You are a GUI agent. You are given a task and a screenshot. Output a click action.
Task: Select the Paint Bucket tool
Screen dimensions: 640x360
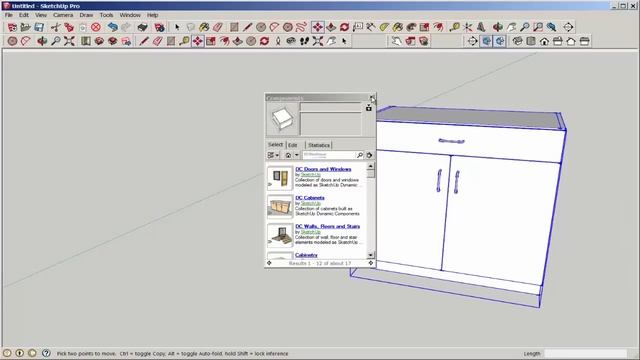pyautogui.click(x=204, y=27)
